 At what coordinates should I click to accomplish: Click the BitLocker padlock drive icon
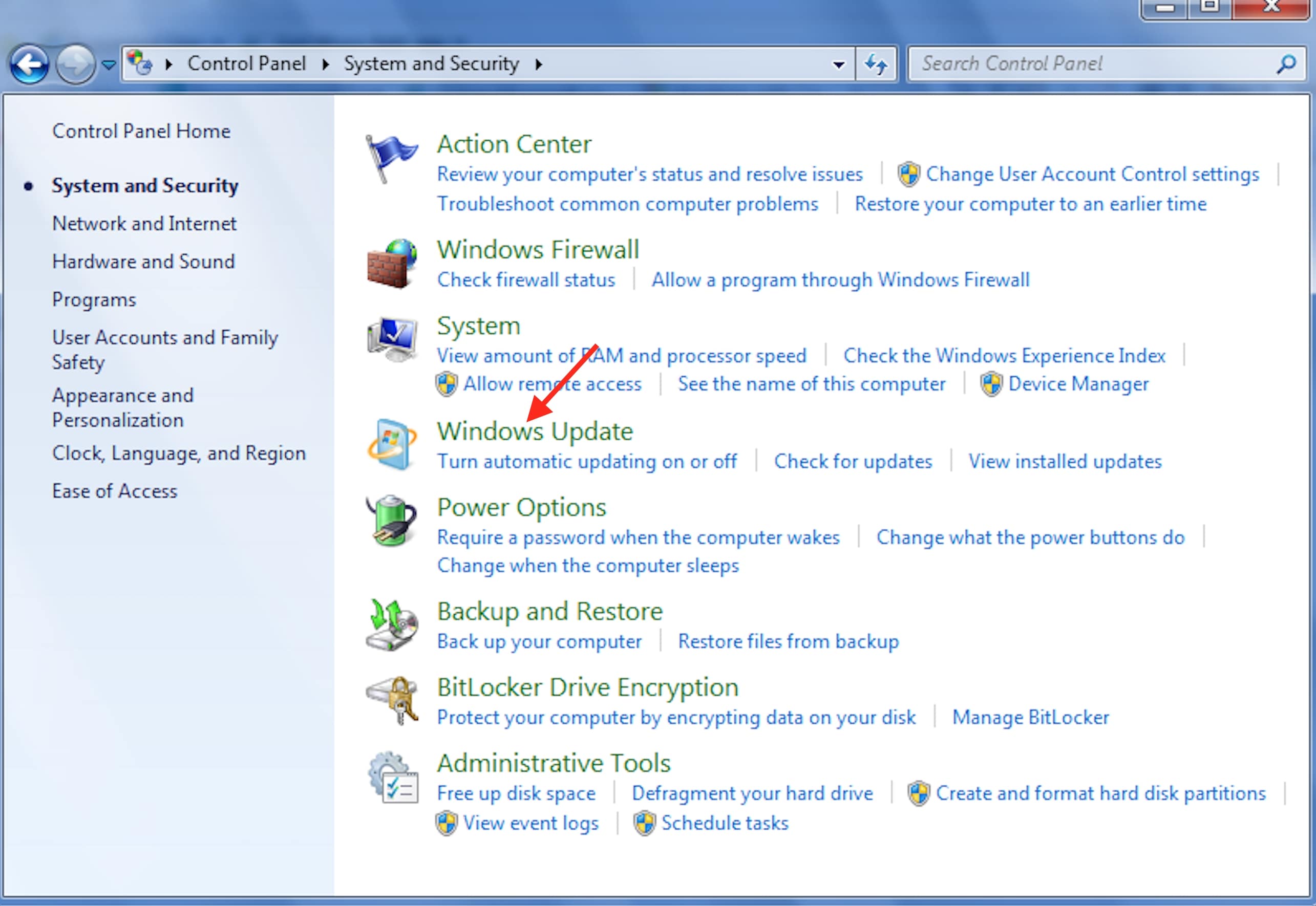pyautogui.click(x=392, y=701)
